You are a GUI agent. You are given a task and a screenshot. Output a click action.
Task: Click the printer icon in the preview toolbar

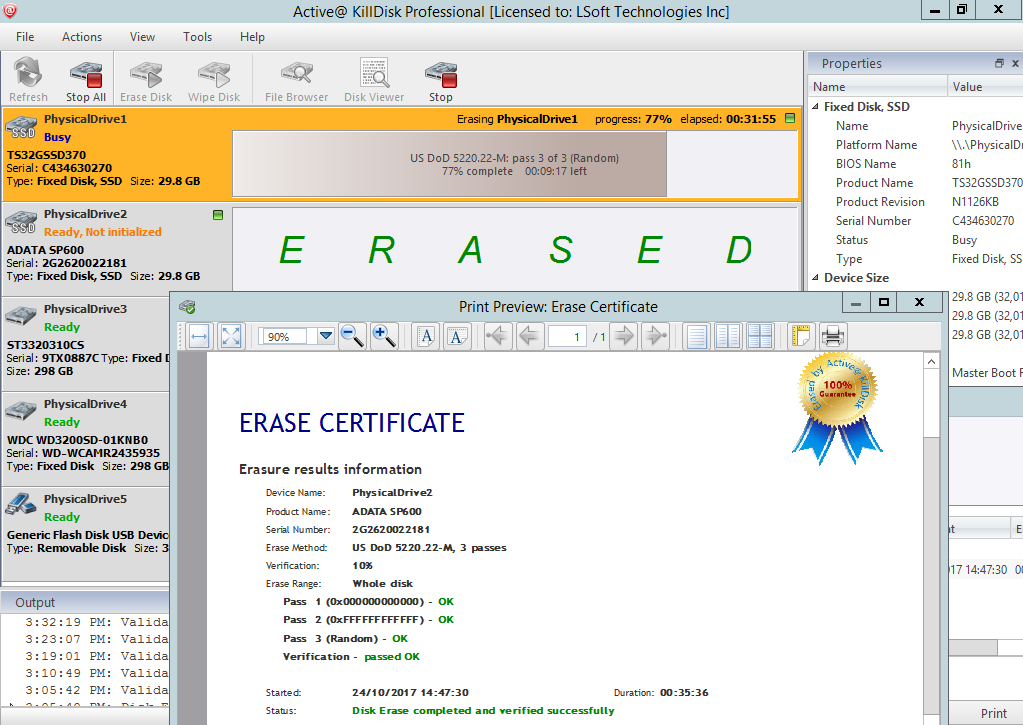[x=833, y=336]
